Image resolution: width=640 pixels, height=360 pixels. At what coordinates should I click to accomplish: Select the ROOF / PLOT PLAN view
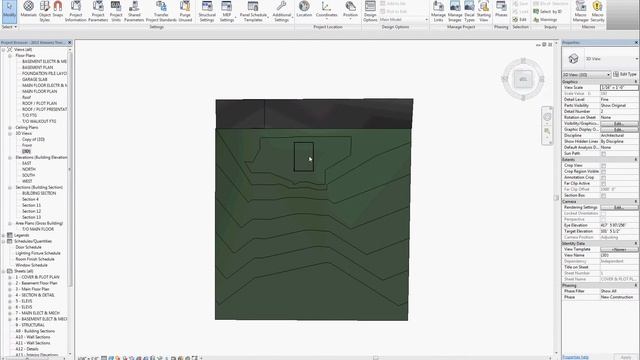pos(40,103)
